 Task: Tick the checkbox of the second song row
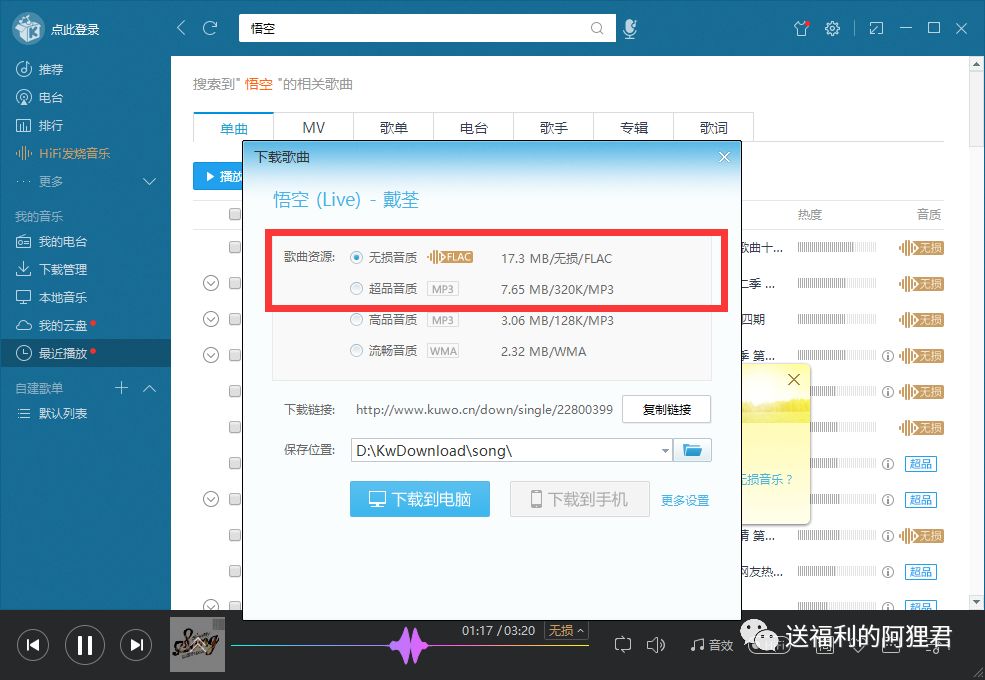pos(235,283)
